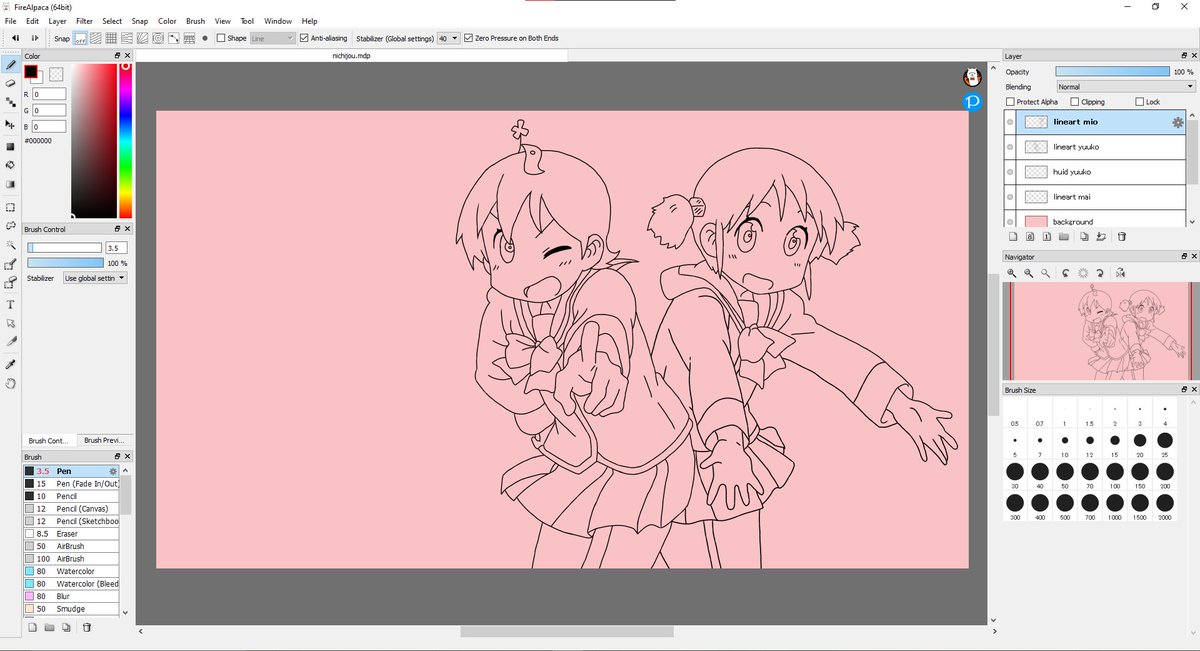The image size is (1200, 651).
Task: Open the Filter menu
Action: [84, 21]
